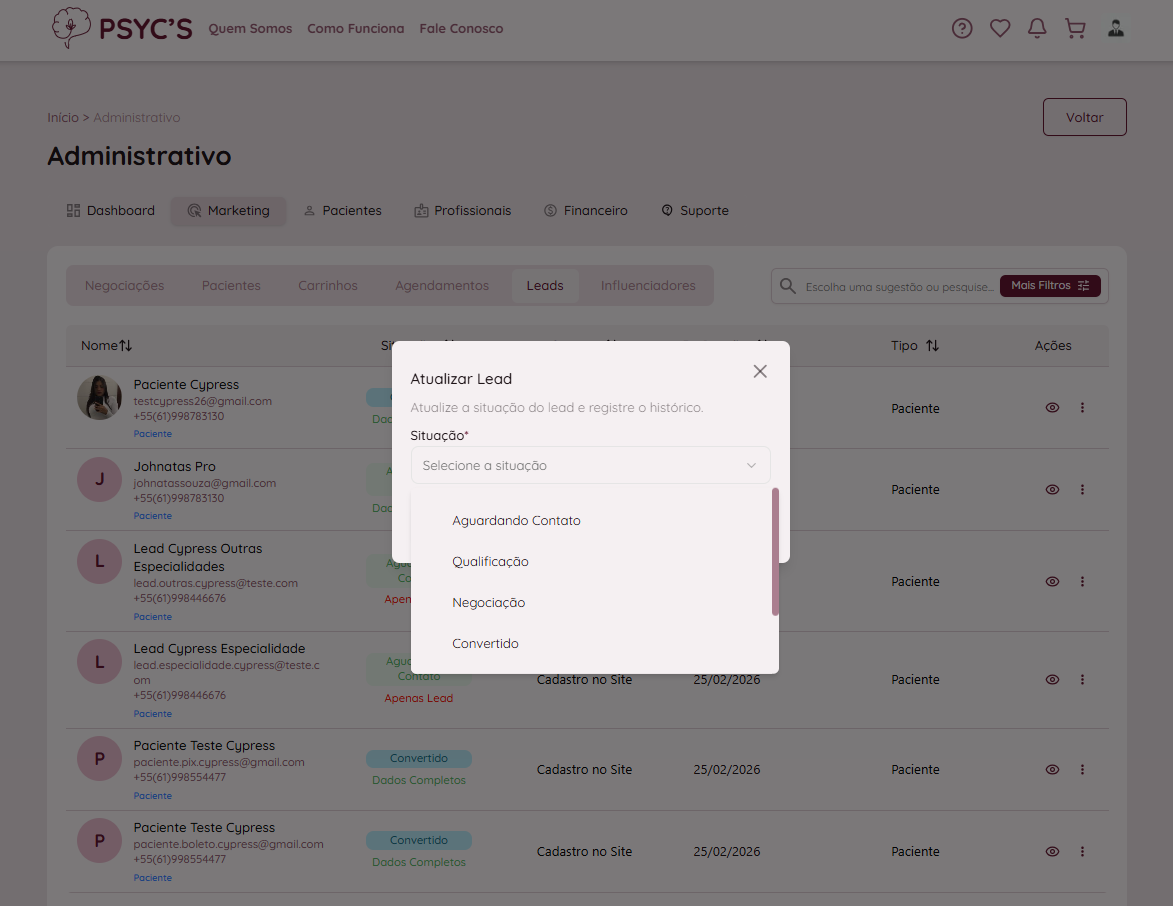Close the Atualizar Lead dialog
The height and width of the screenshot is (906, 1173).
point(760,371)
